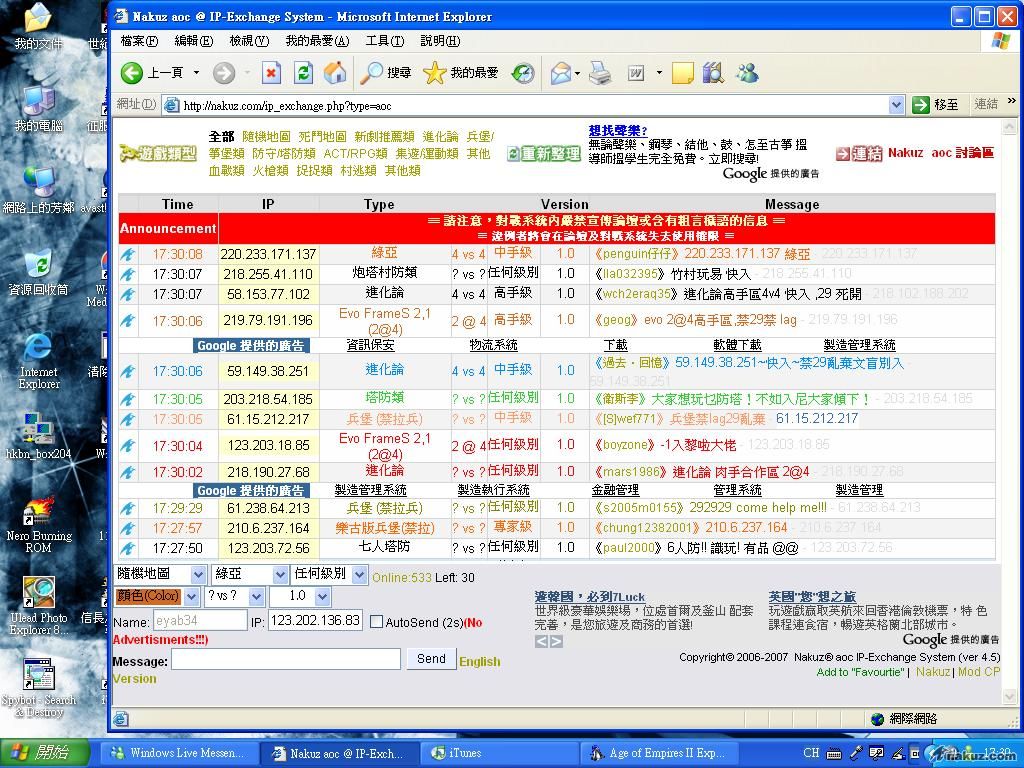This screenshot has height=768, width=1024.
Task: Click the Stop loading icon
Action: click(271, 72)
